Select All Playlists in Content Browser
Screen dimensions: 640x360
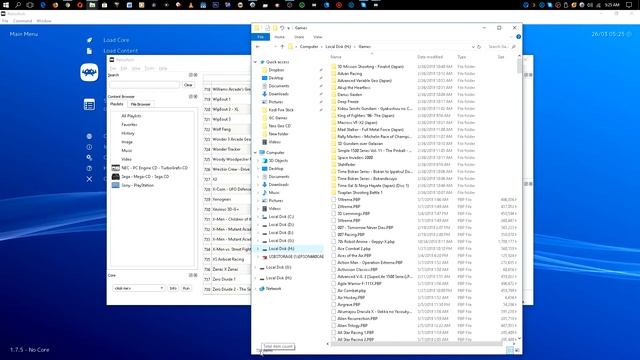[131, 116]
